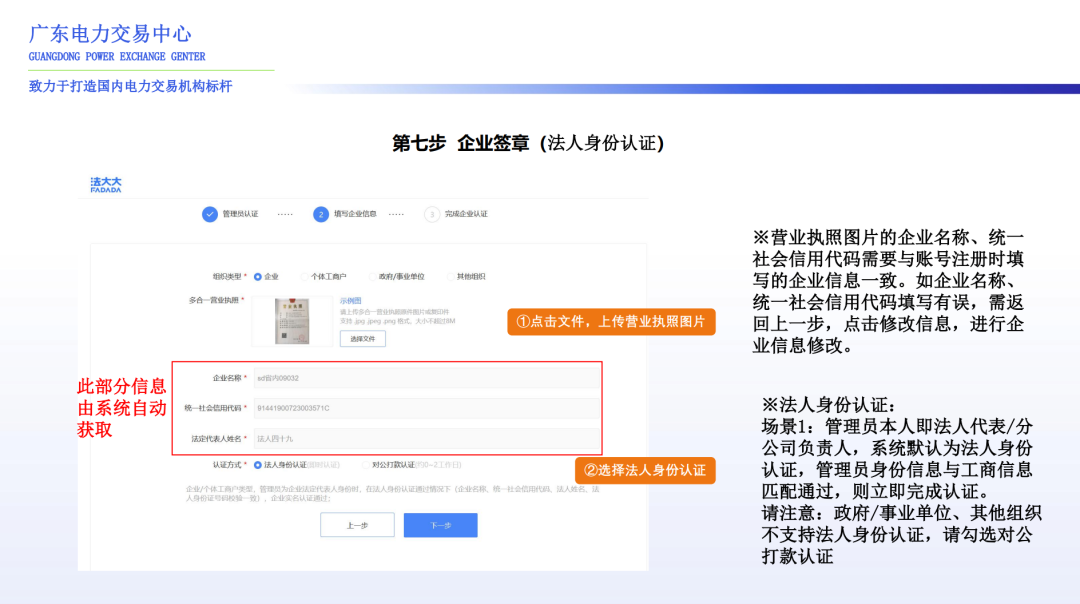Click the blue 下一步 button
1080x604 pixels.
tap(440, 524)
